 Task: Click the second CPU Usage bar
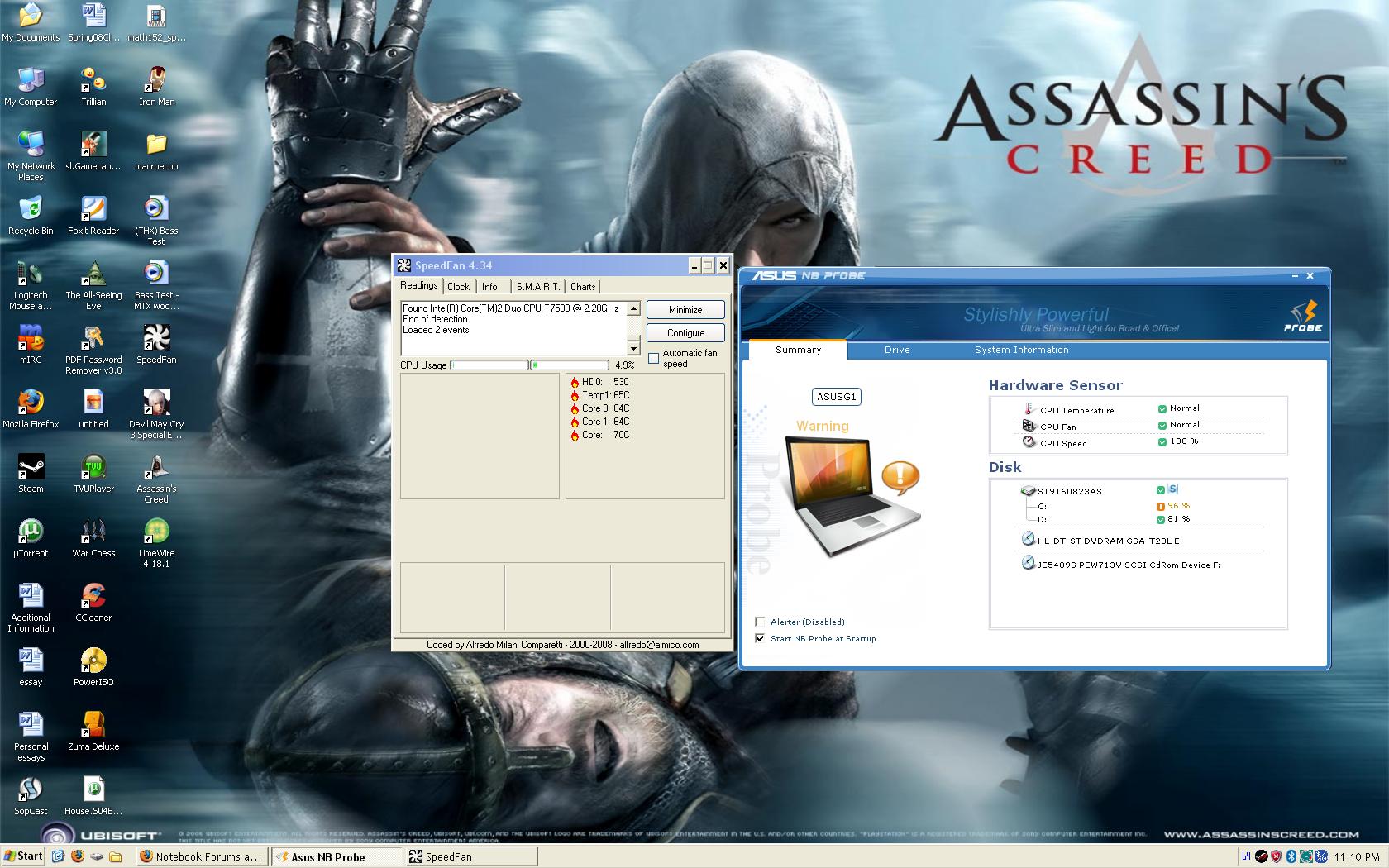pyautogui.click(x=569, y=365)
